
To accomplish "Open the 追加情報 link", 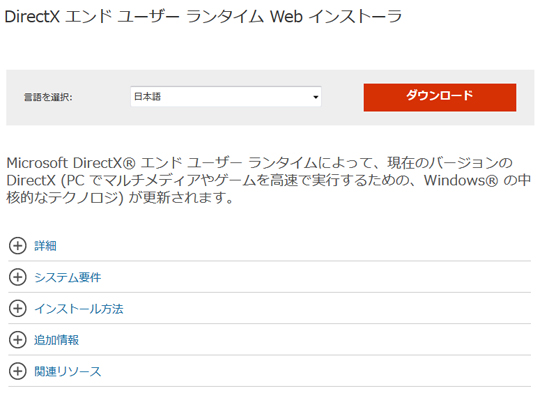I will click(56, 340).
